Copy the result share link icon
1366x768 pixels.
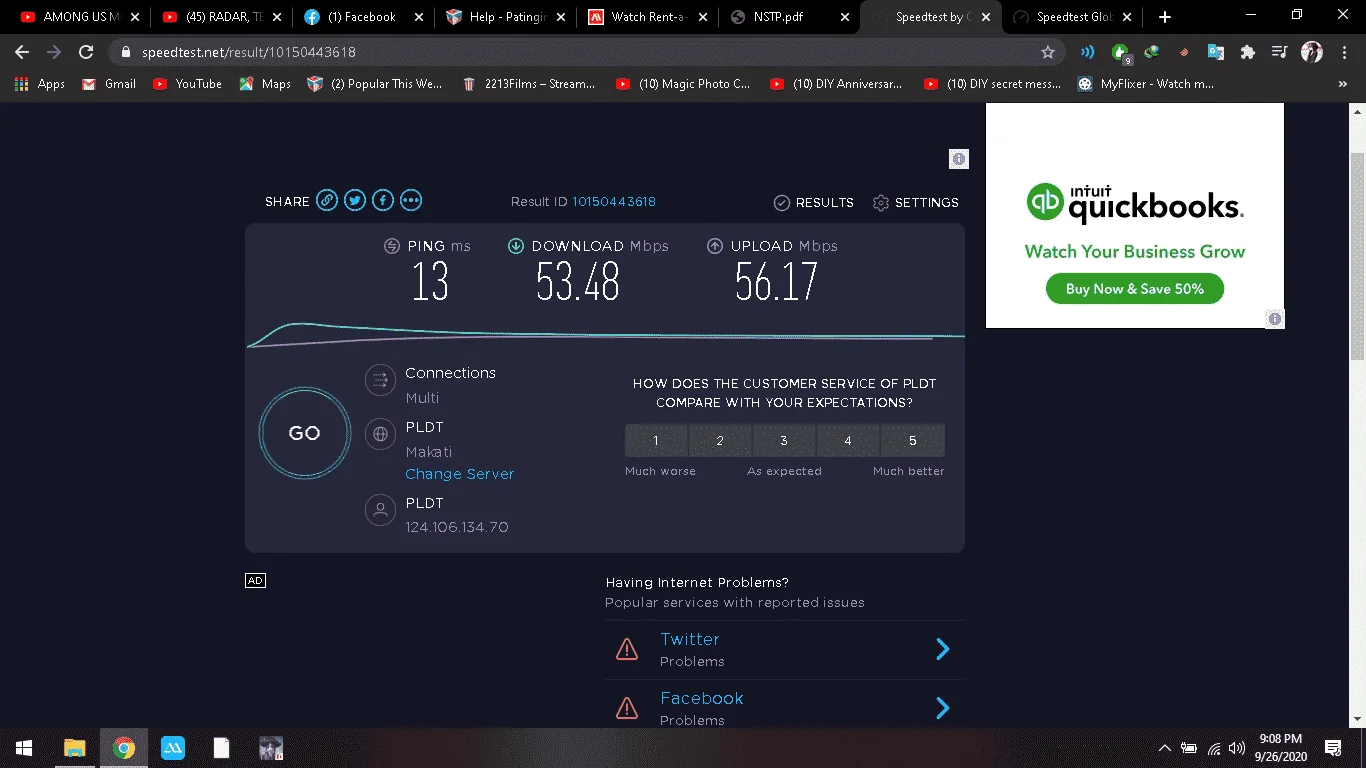click(x=327, y=201)
